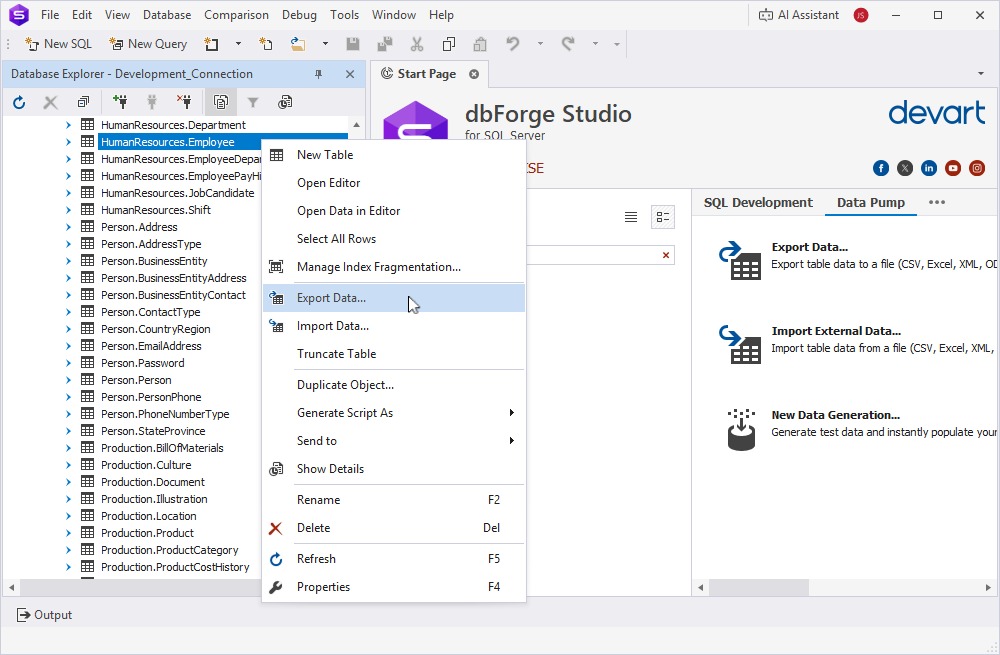Switch to plain list view on Start Page
The width and height of the screenshot is (1000, 655).
631,217
